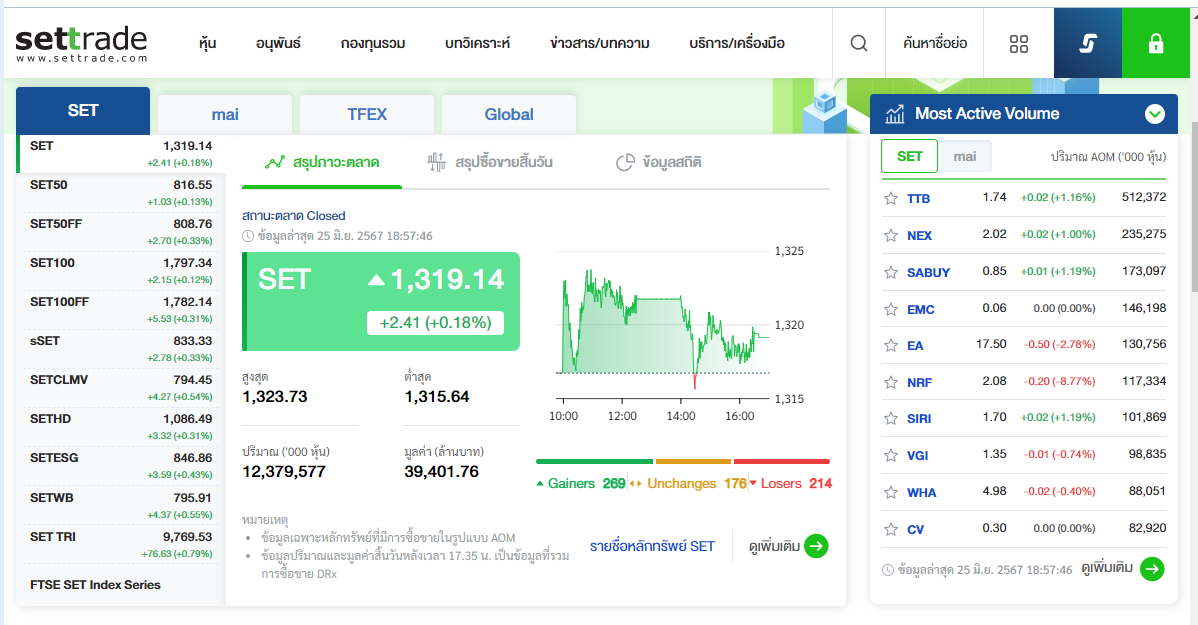1198x625 pixels.
Task: Open the บทวิเคราะห์ menu
Action: (x=478, y=44)
